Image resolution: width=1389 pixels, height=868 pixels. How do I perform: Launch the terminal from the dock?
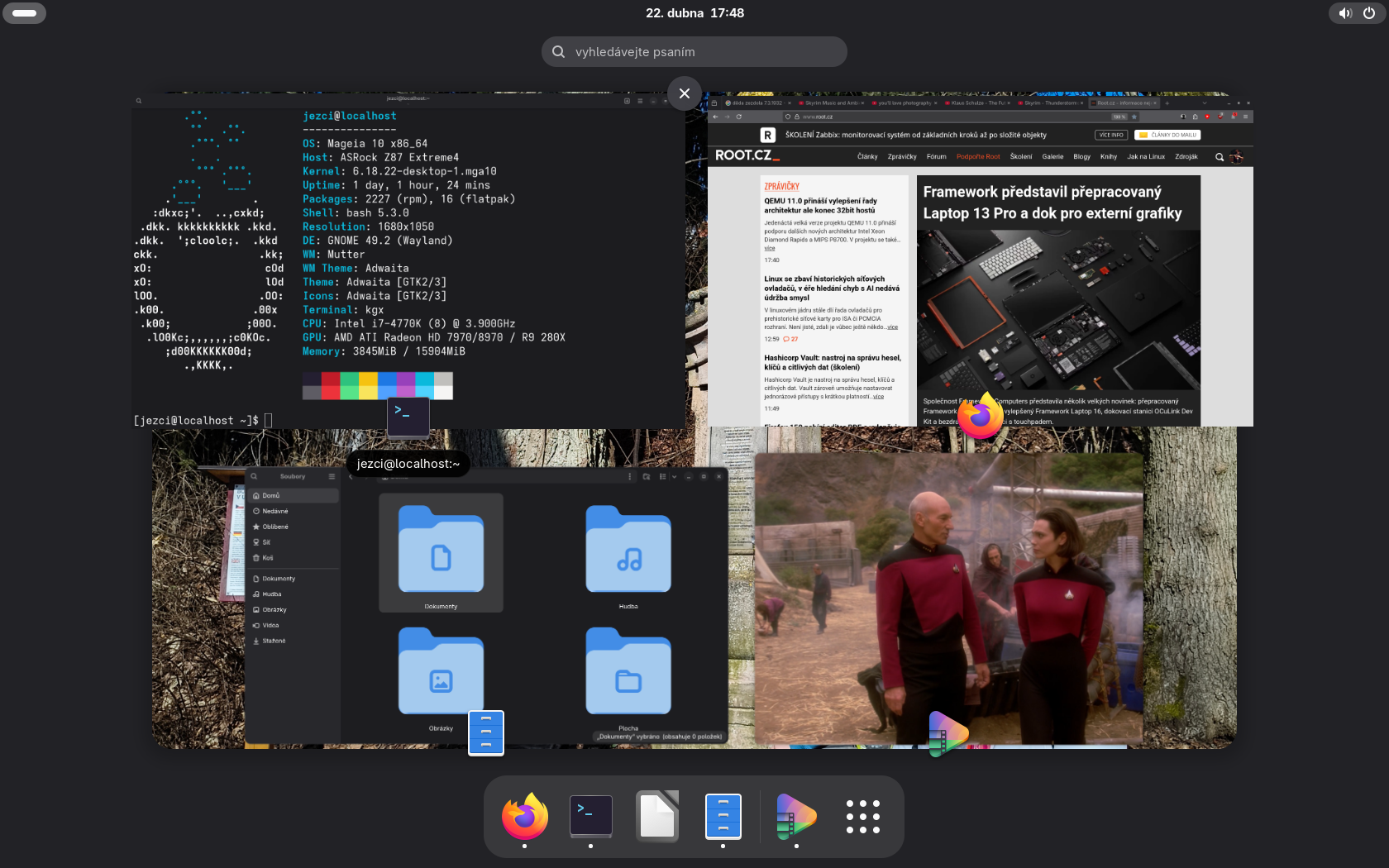tap(591, 816)
